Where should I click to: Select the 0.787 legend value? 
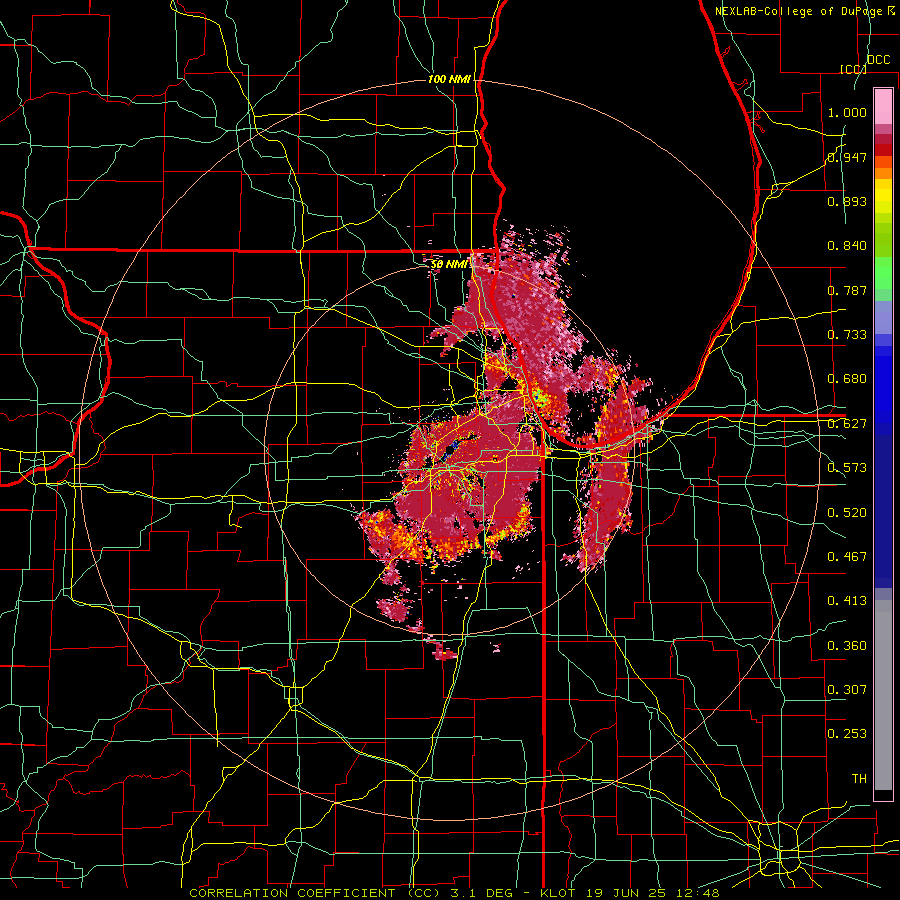click(x=847, y=290)
